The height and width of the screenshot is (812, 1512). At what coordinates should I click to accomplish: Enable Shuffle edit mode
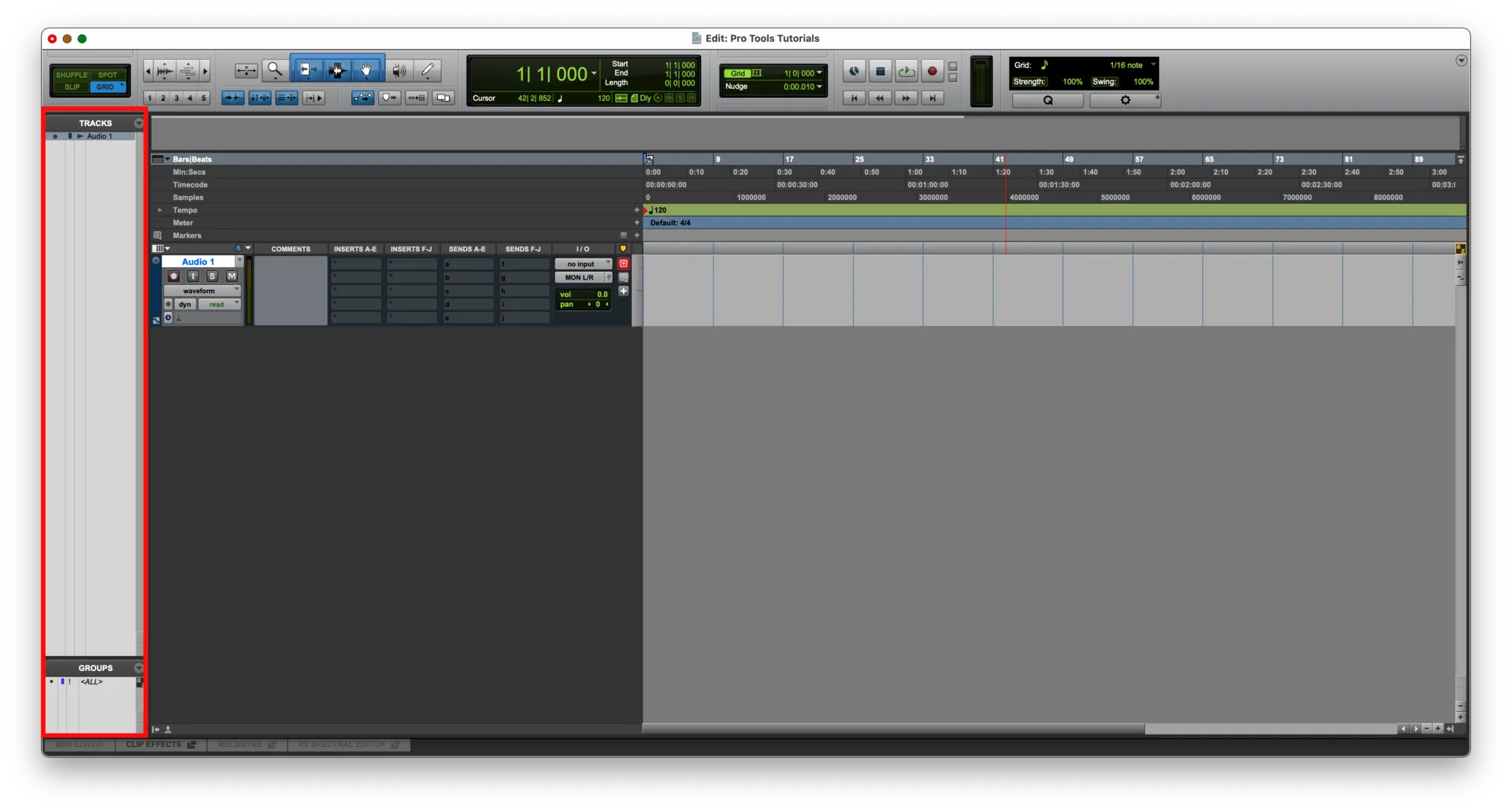click(x=72, y=74)
